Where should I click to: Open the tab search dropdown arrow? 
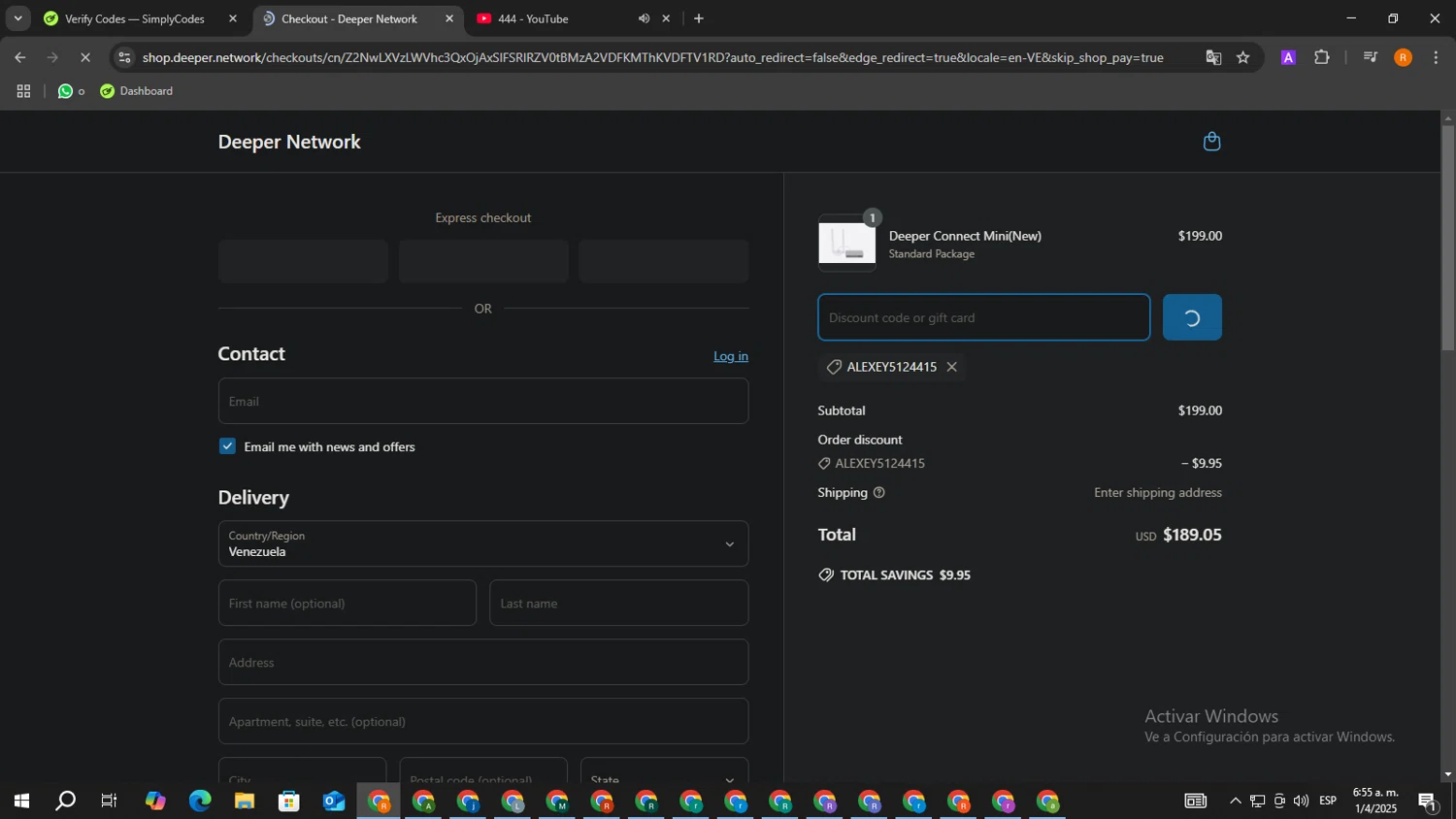tap(17, 18)
